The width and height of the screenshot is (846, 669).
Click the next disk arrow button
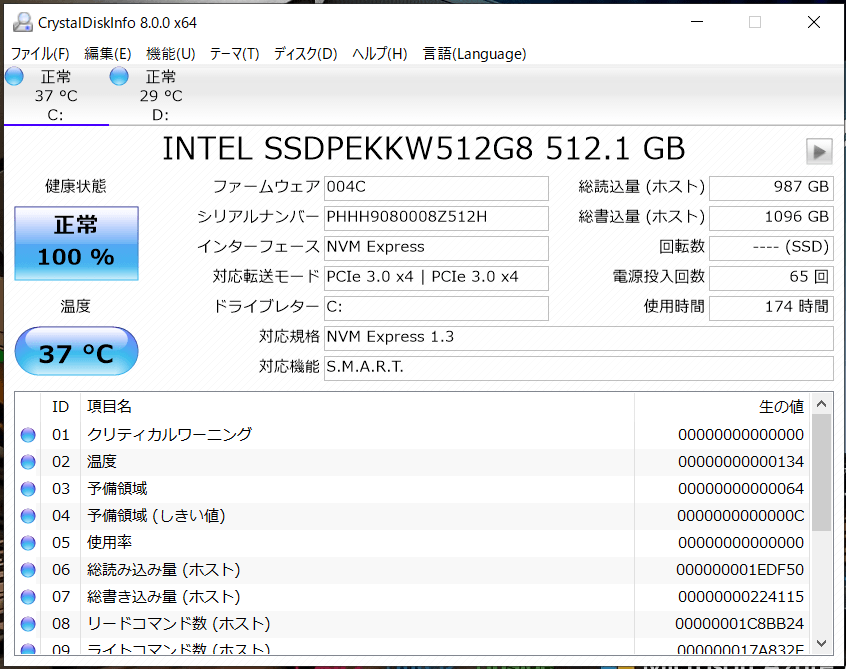coord(819,151)
